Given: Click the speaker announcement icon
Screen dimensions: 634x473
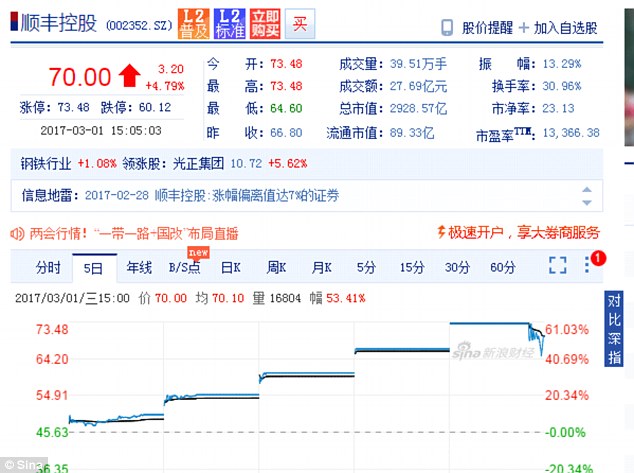Looking at the screenshot, I should 15,233.
